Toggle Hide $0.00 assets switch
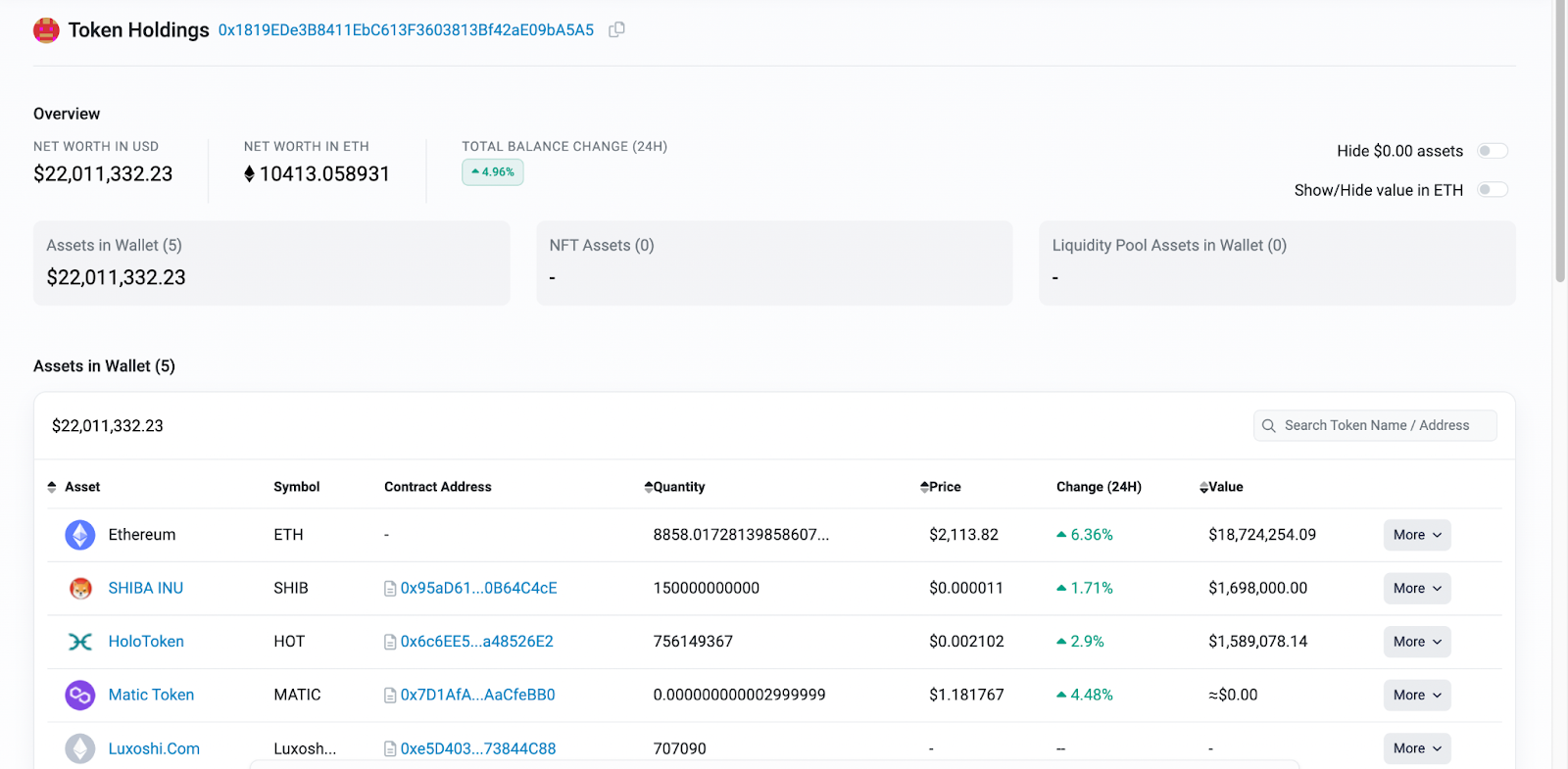Screen dimensions: 1568x769 click(x=1492, y=151)
